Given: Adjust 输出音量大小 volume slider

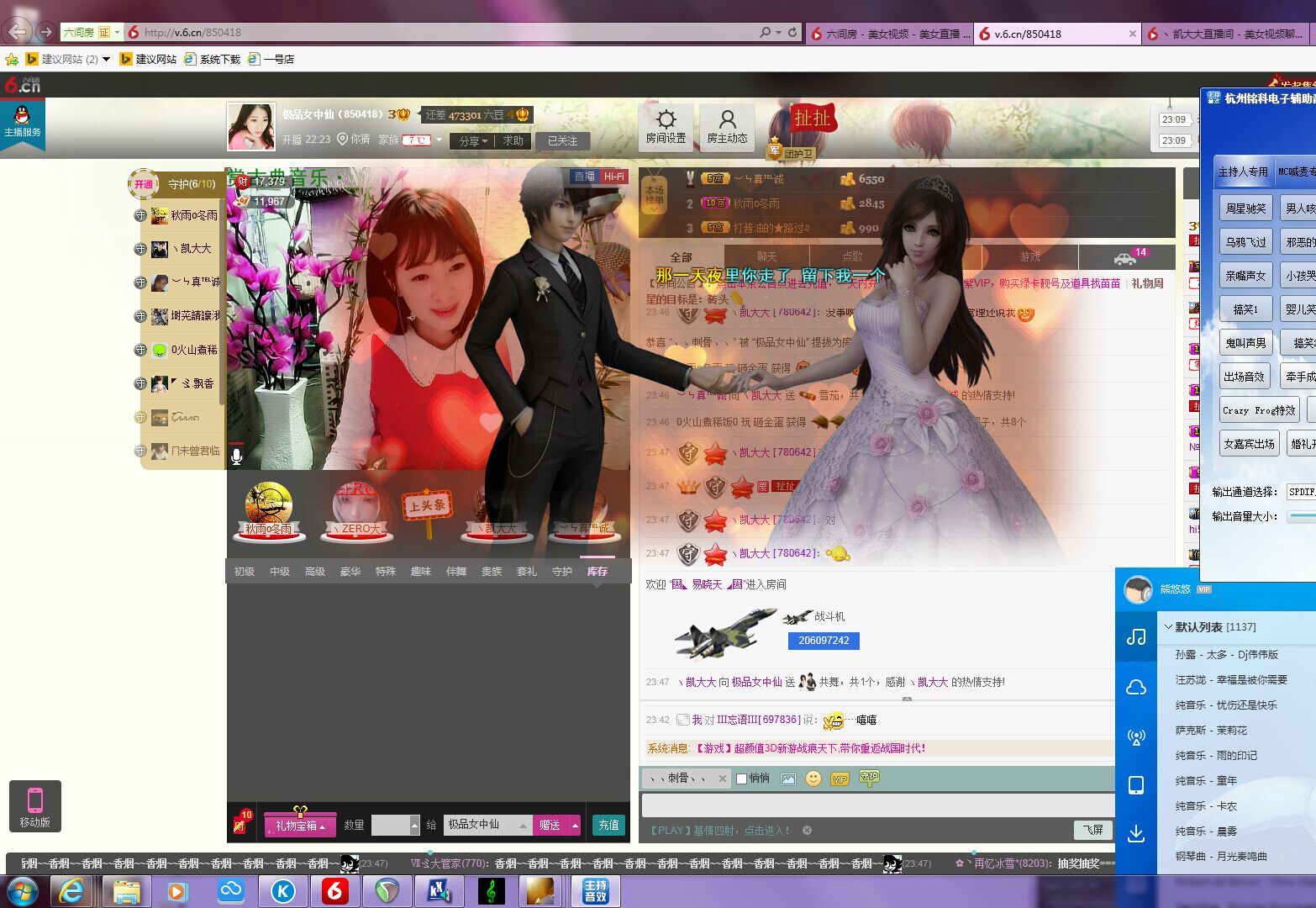Looking at the screenshot, I should pos(1301,516).
